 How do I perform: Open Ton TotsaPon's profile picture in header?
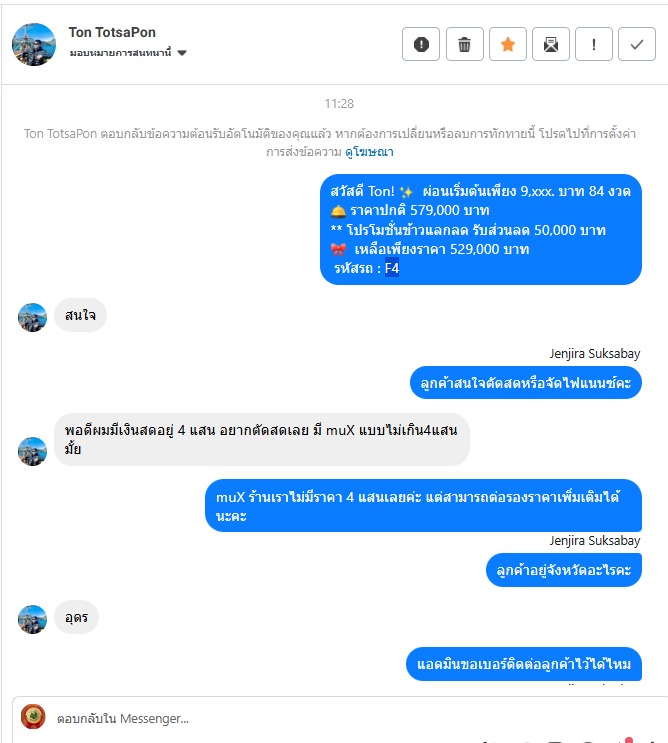pyautogui.click(x=34, y=44)
